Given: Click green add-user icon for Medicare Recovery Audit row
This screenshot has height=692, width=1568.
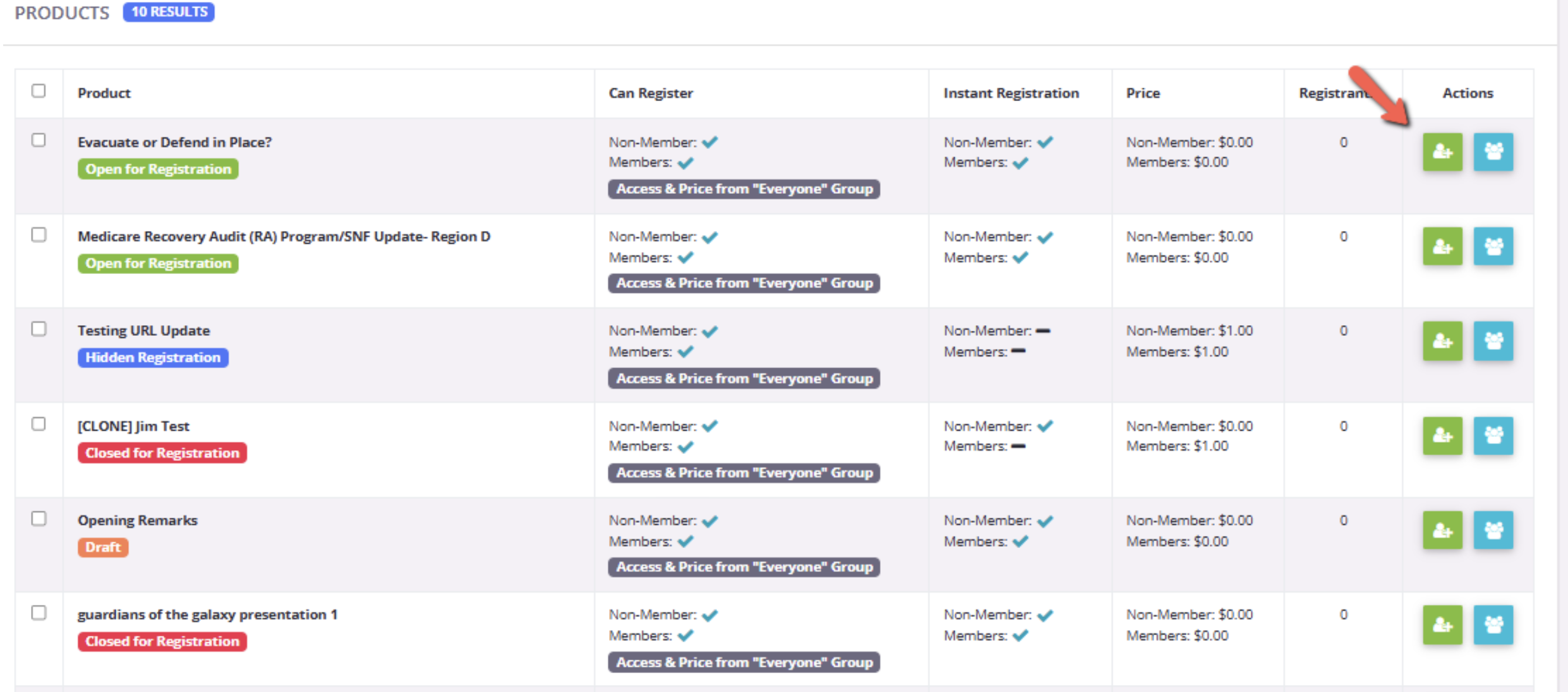Looking at the screenshot, I should [x=1442, y=246].
